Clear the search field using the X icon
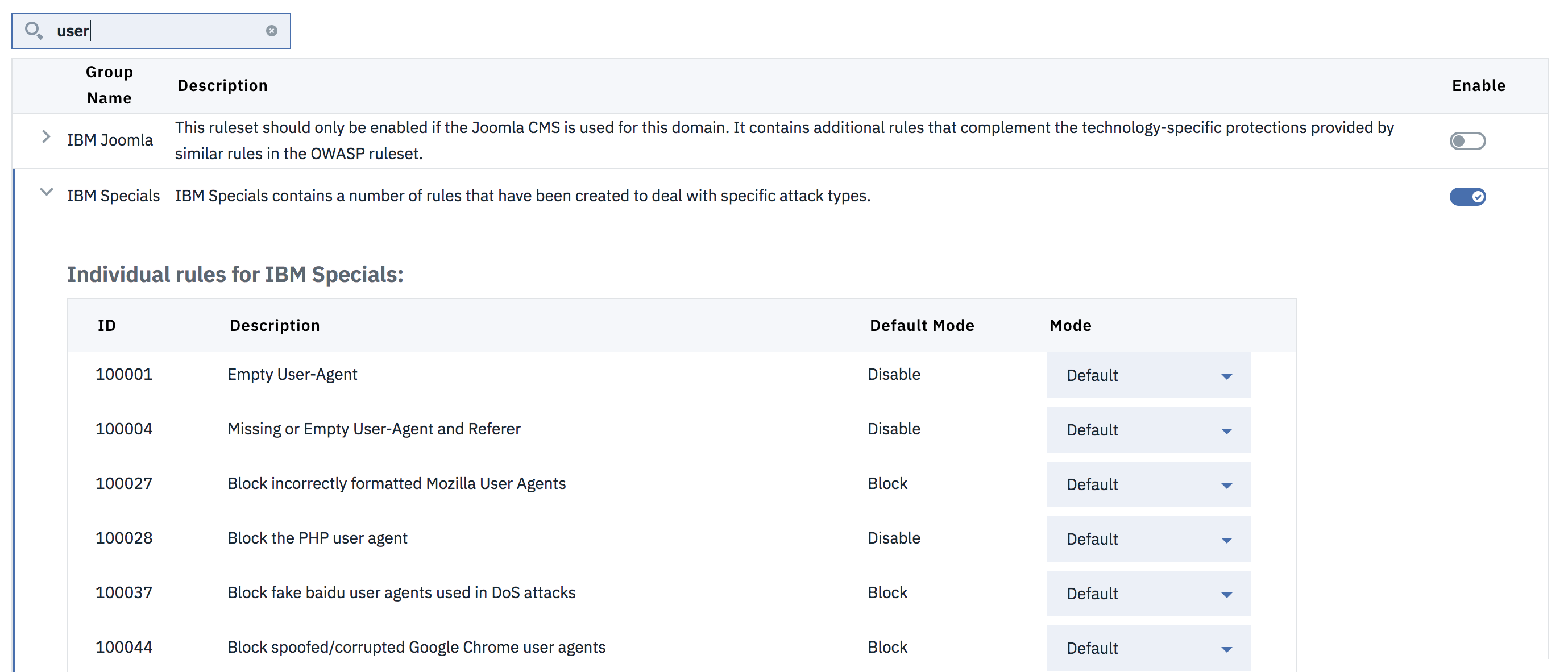Image resolution: width=1568 pixels, height=672 pixels. click(x=272, y=31)
